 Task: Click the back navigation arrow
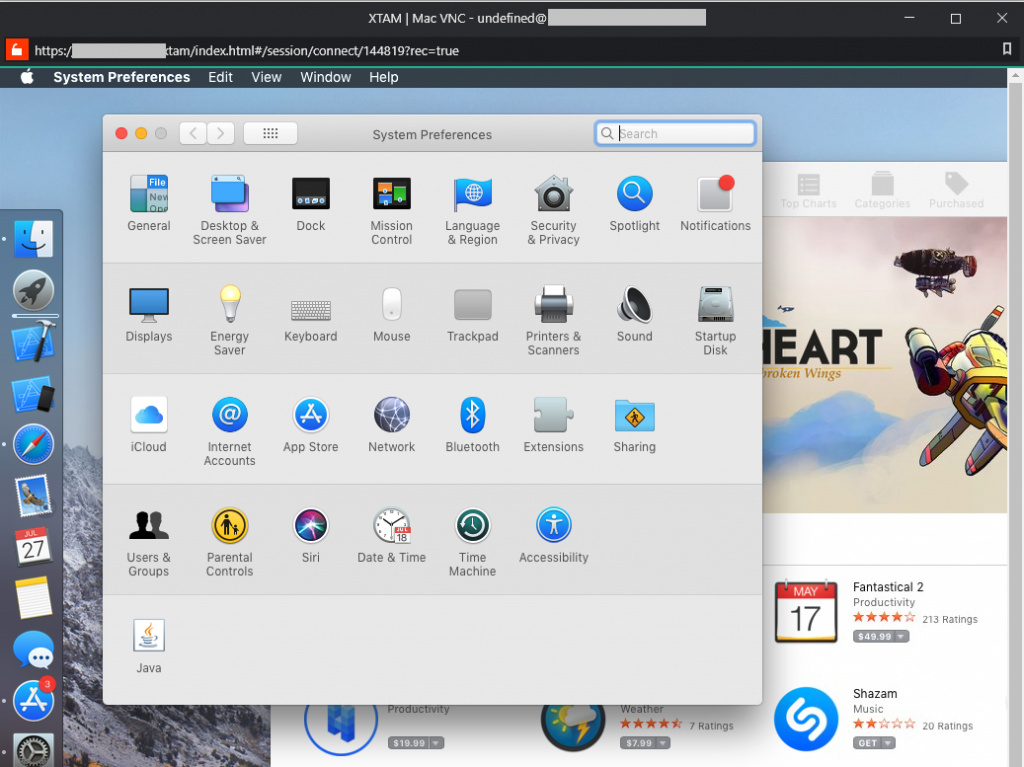pos(192,133)
